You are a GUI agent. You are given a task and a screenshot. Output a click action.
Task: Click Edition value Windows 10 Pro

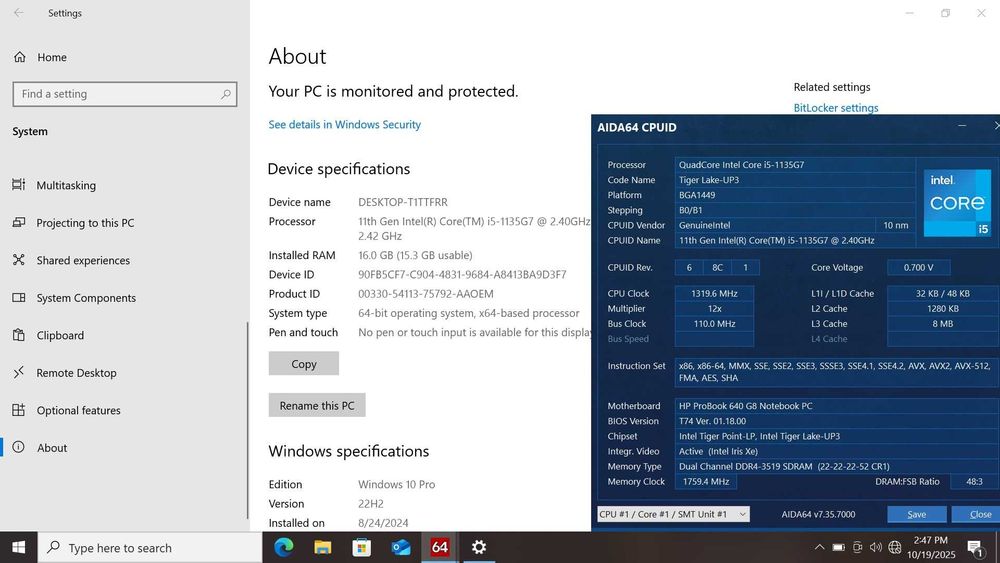pos(396,485)
